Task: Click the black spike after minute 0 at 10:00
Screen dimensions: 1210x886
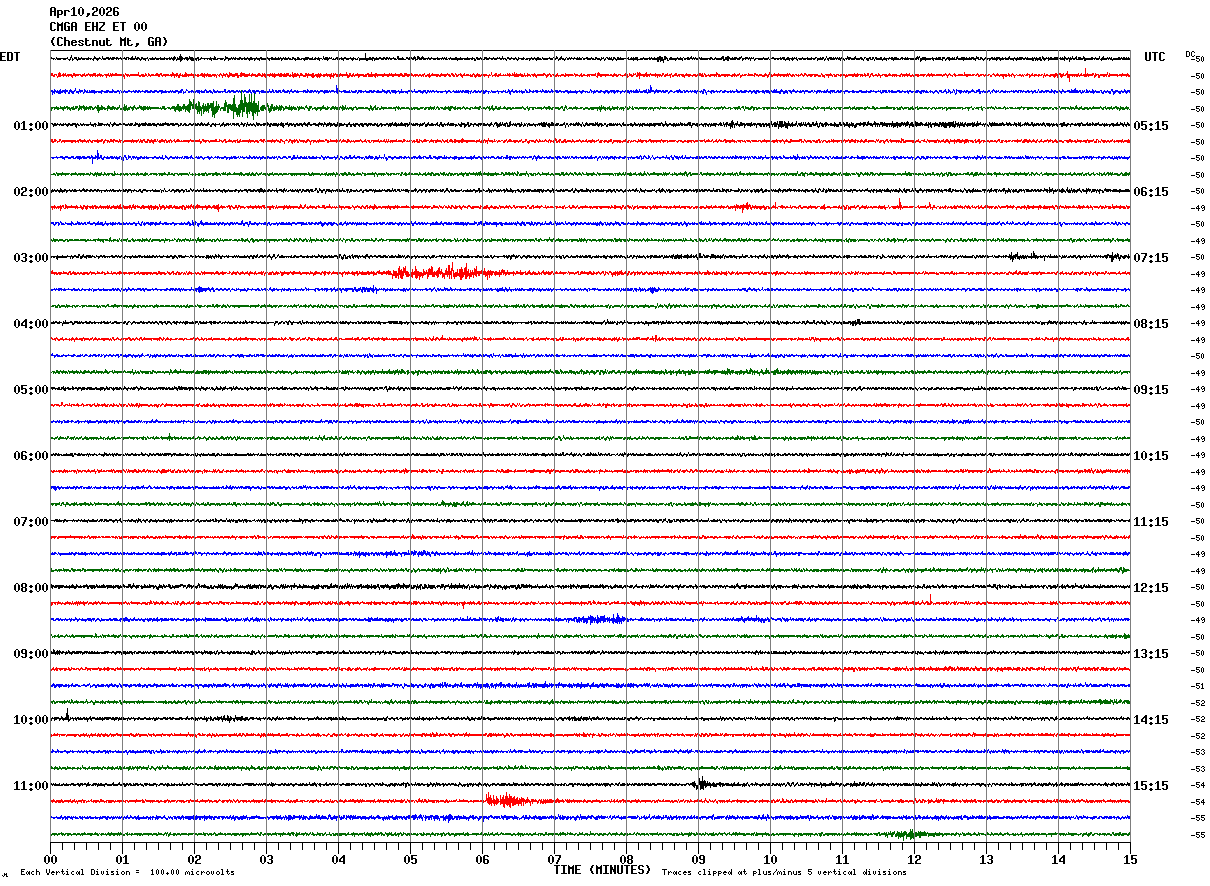Action: pyautogui.click(x=67, y=714)
